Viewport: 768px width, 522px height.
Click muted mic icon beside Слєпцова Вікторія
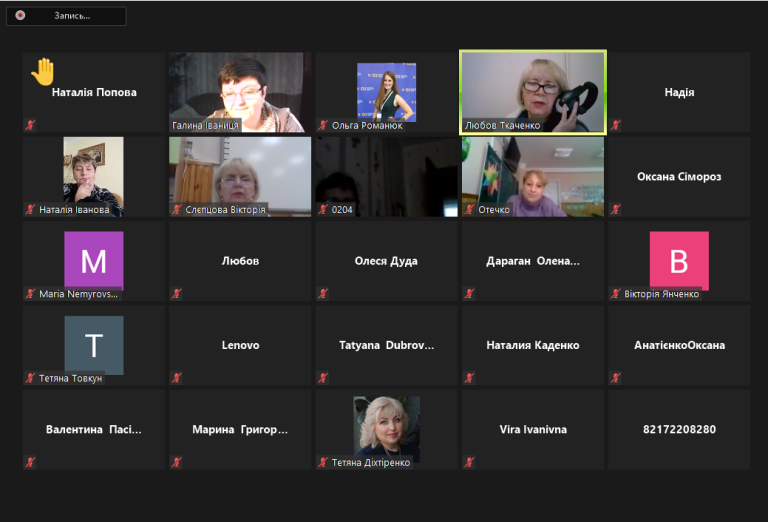(x=177, y=210)
